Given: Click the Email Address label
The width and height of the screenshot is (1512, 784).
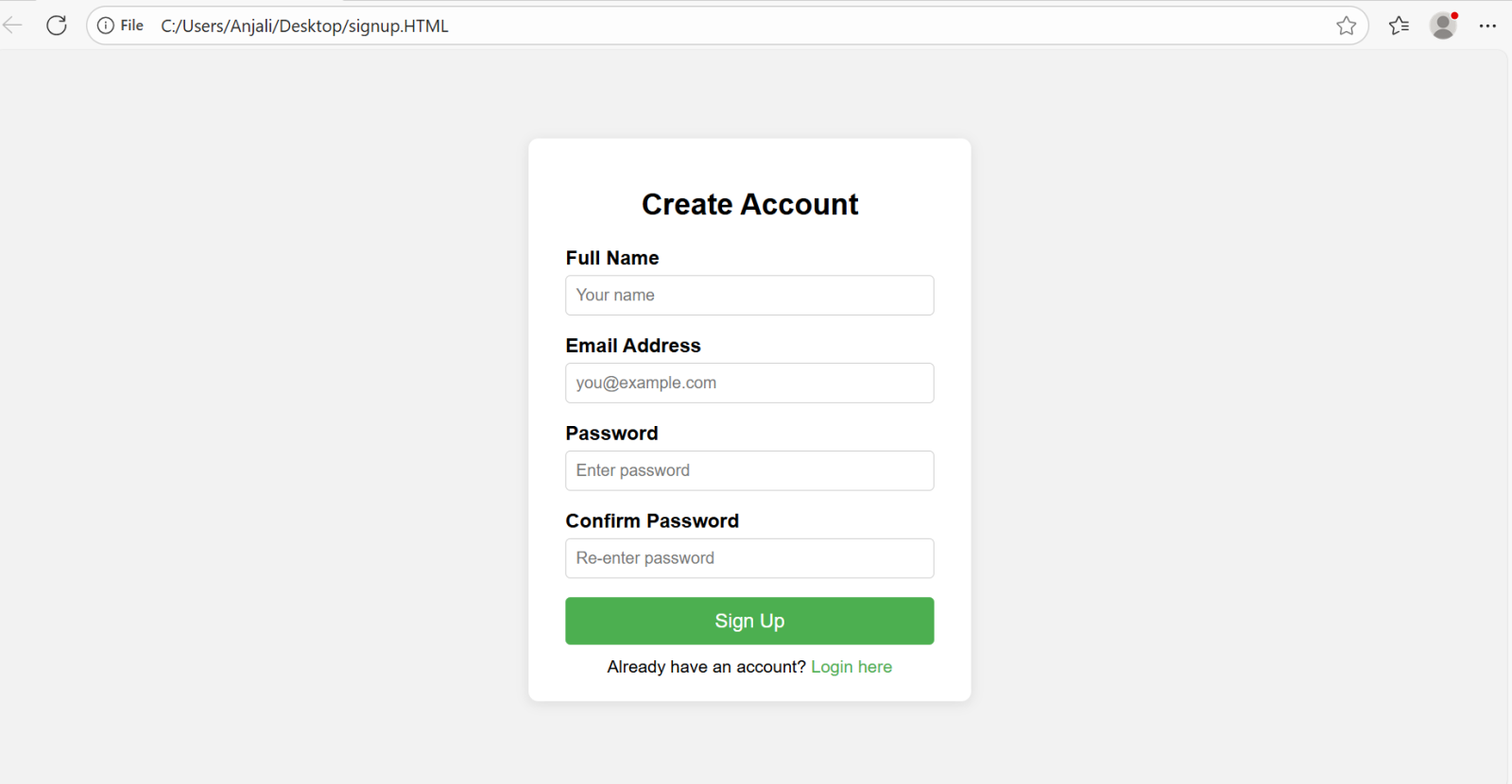Looking at the screenshot, I should [633, 346].
